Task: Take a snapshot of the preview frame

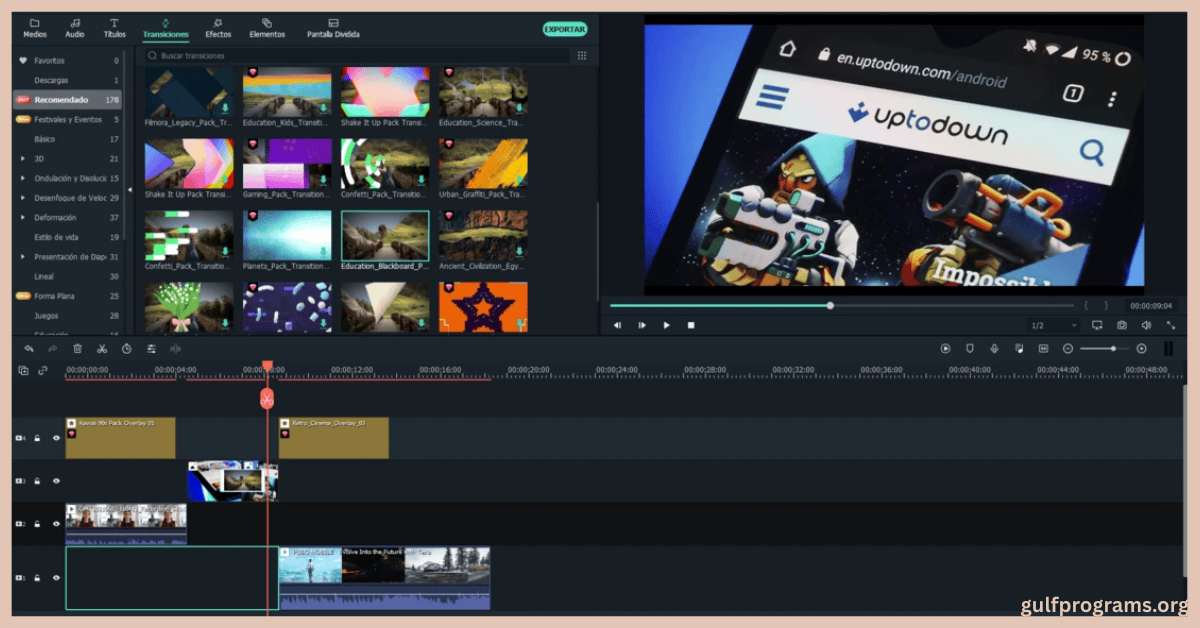Action: click(x=1122, y=325)
